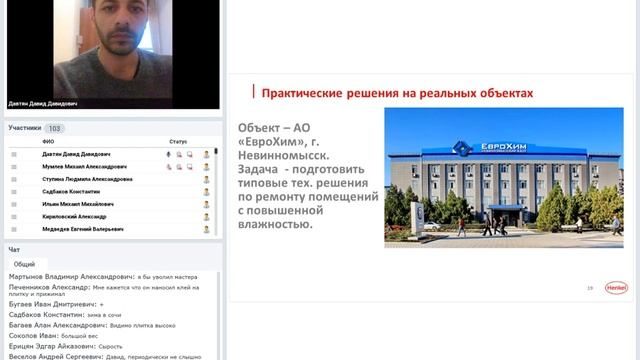640x360 pixels.
Task: Click the presenter name caption under video
Action: point(43,104)
